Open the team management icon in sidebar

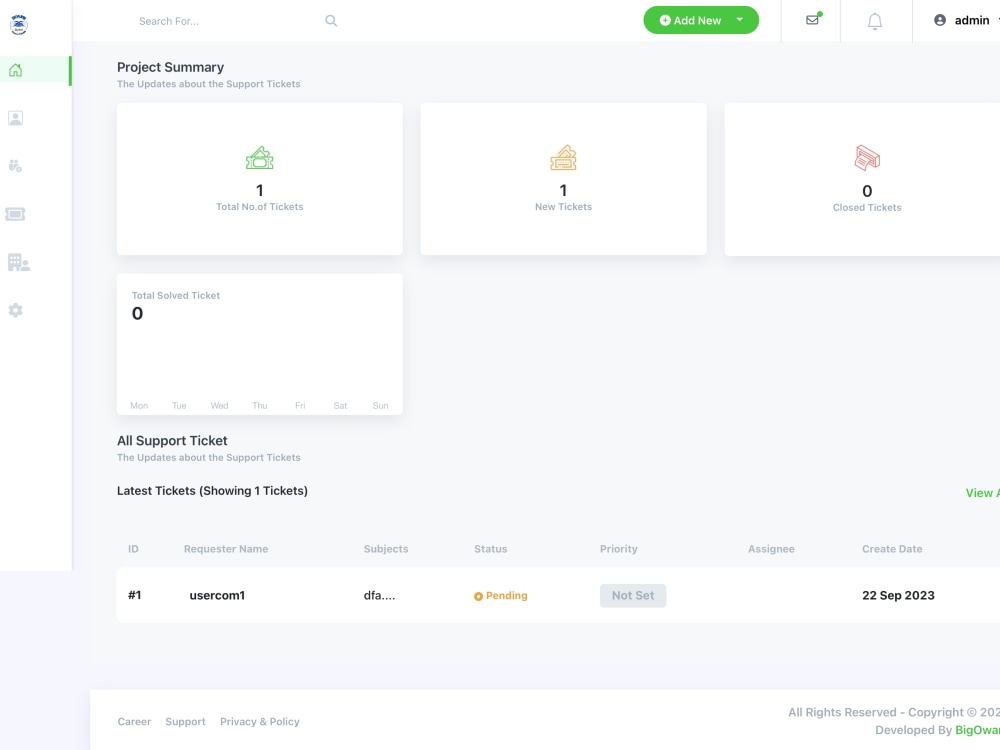[x=15, y=166]
